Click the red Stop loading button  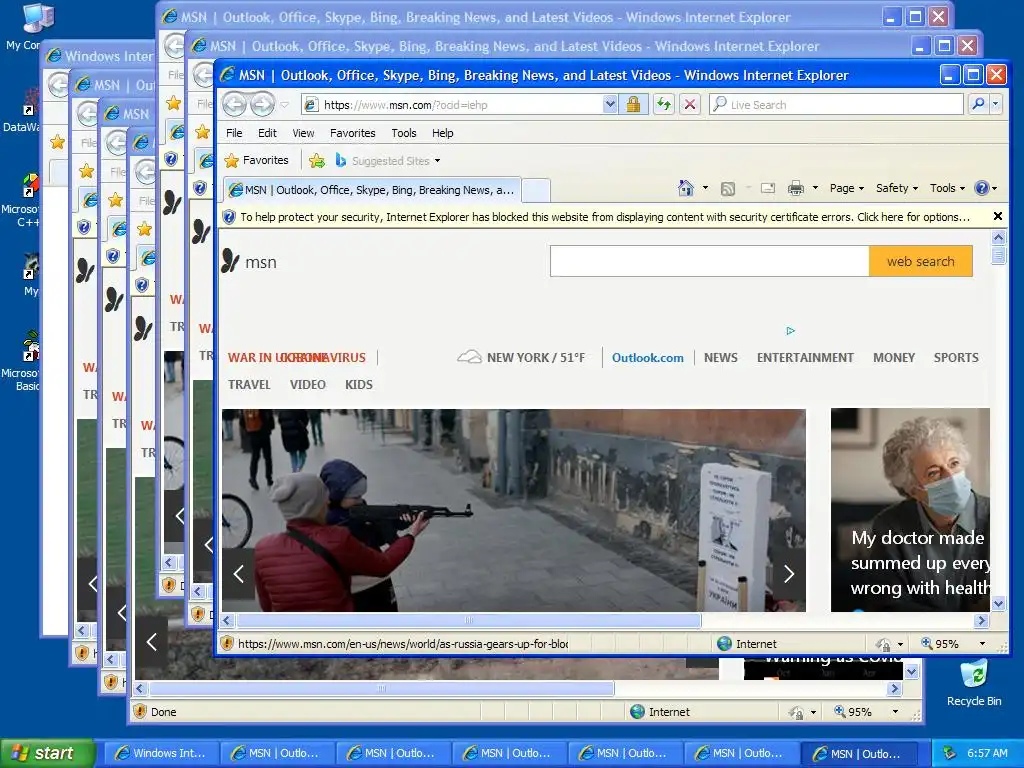pyautogui.click(x=690, y=104)
